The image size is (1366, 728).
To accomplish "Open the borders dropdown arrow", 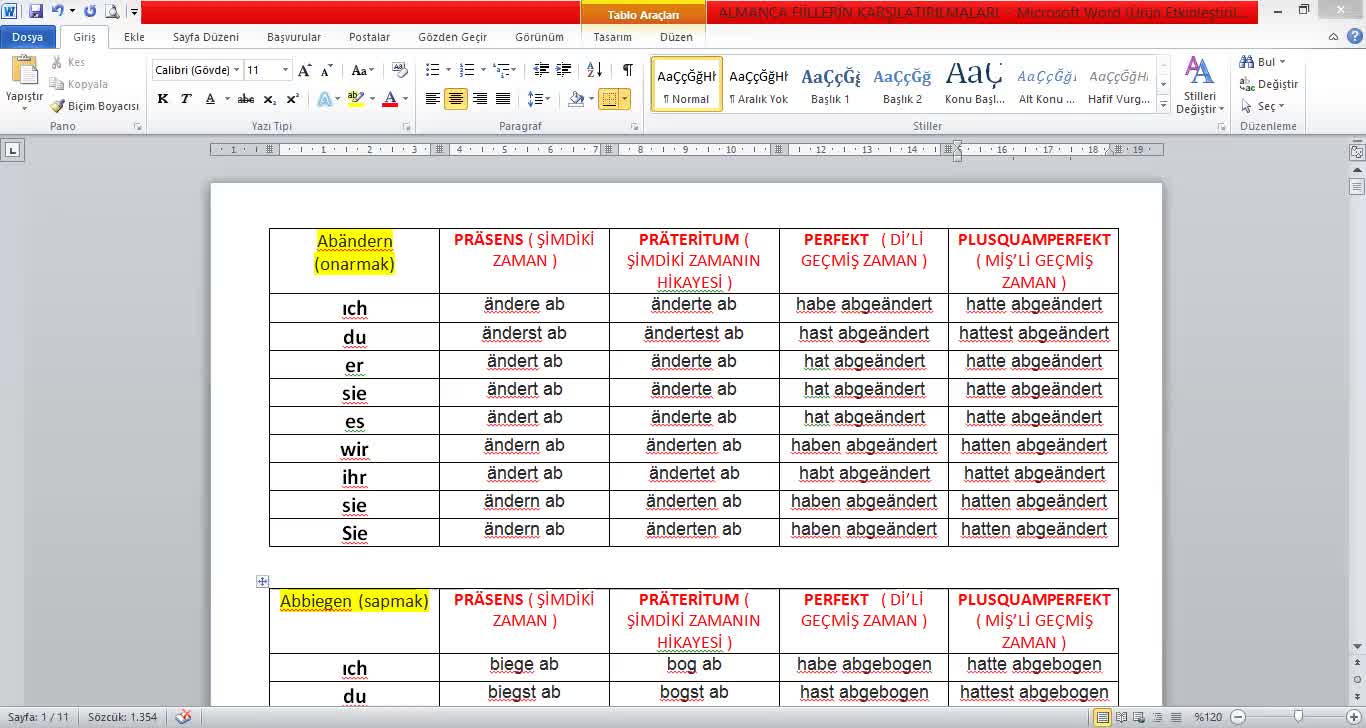I will (x=625, y=99).
